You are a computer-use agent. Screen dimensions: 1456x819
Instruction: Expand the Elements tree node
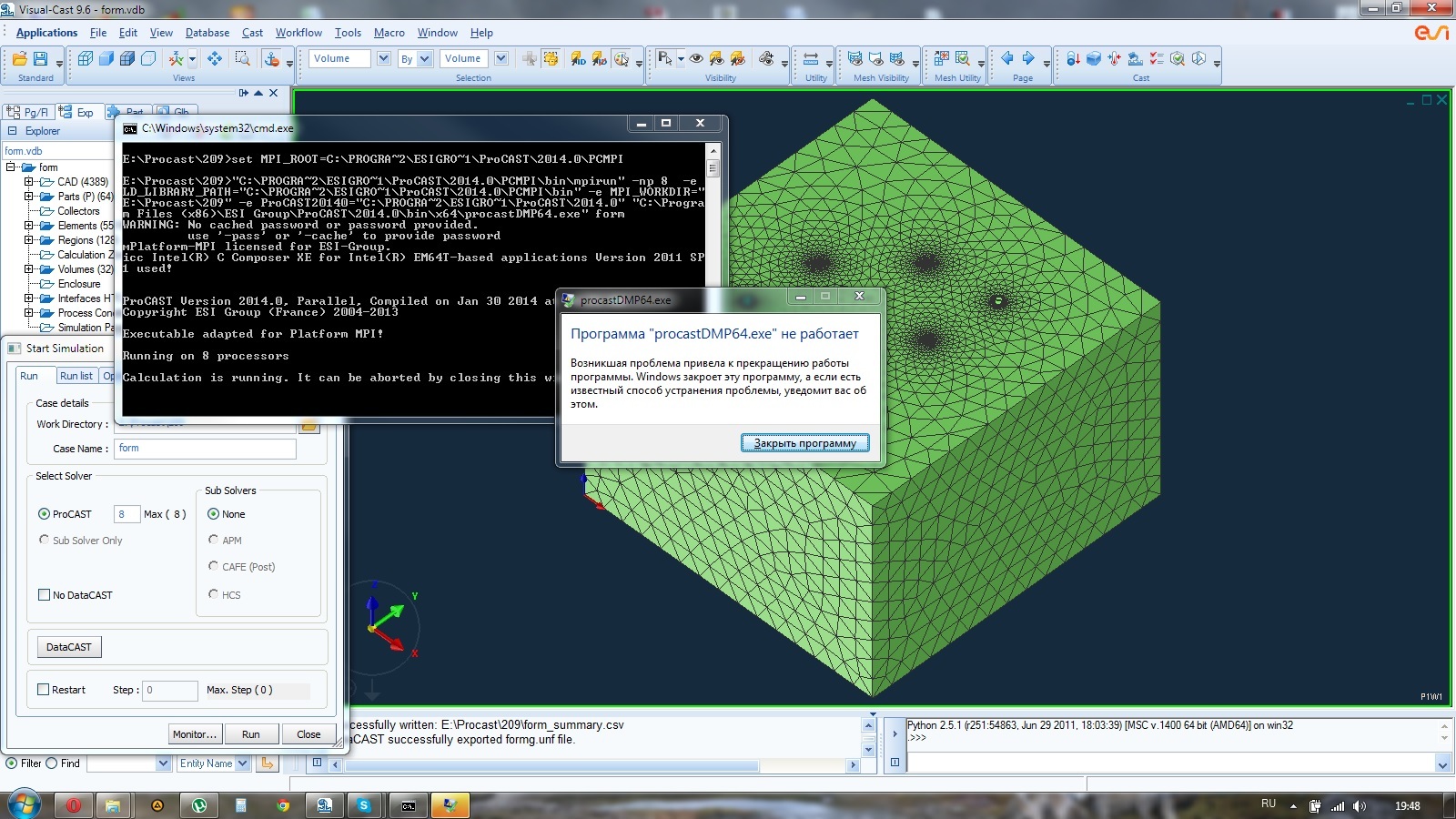pyautogui.click(x=29, y=226)
